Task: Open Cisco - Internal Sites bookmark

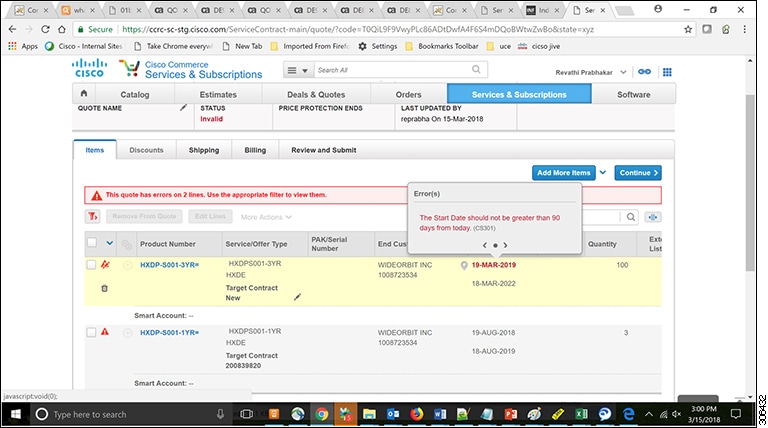Action: point(83,46)
